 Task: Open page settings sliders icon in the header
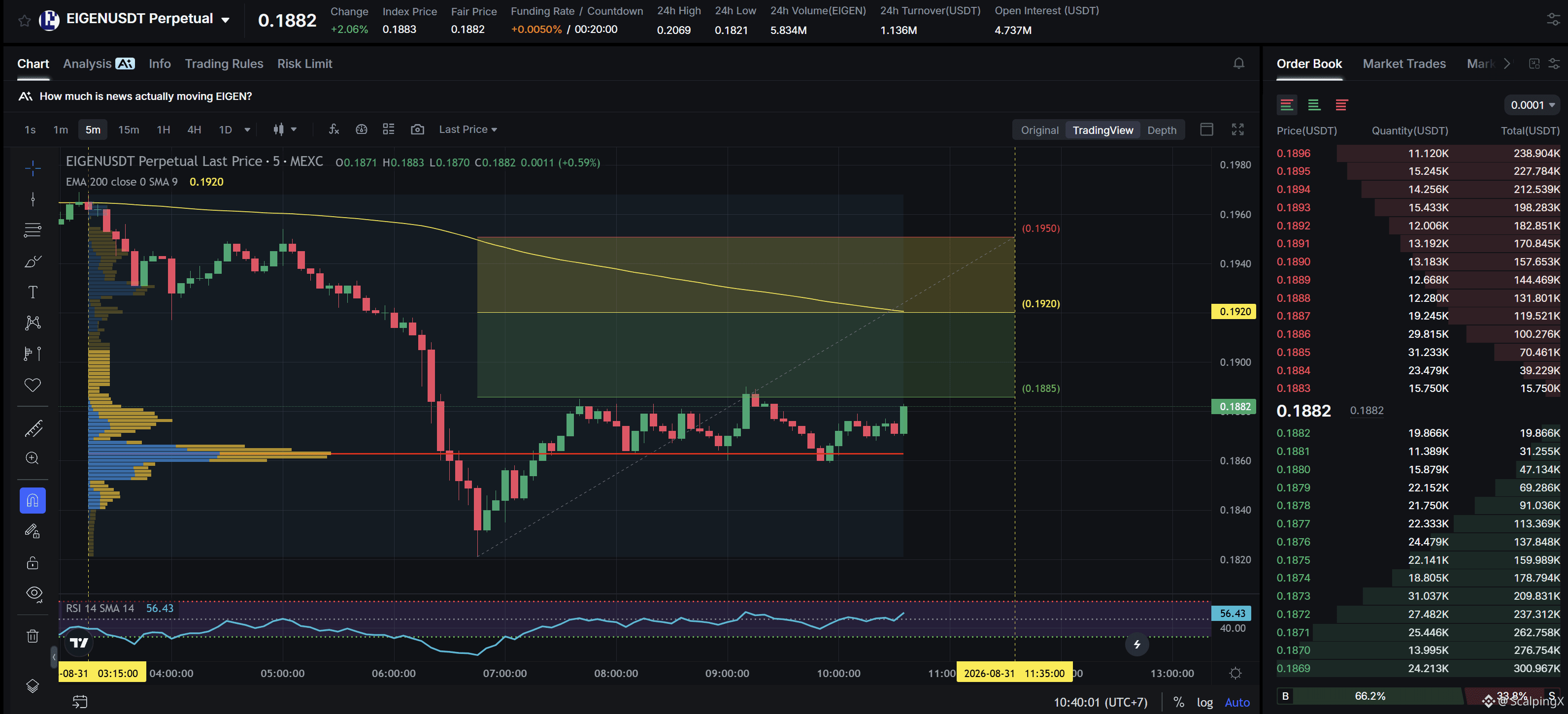1553,20
